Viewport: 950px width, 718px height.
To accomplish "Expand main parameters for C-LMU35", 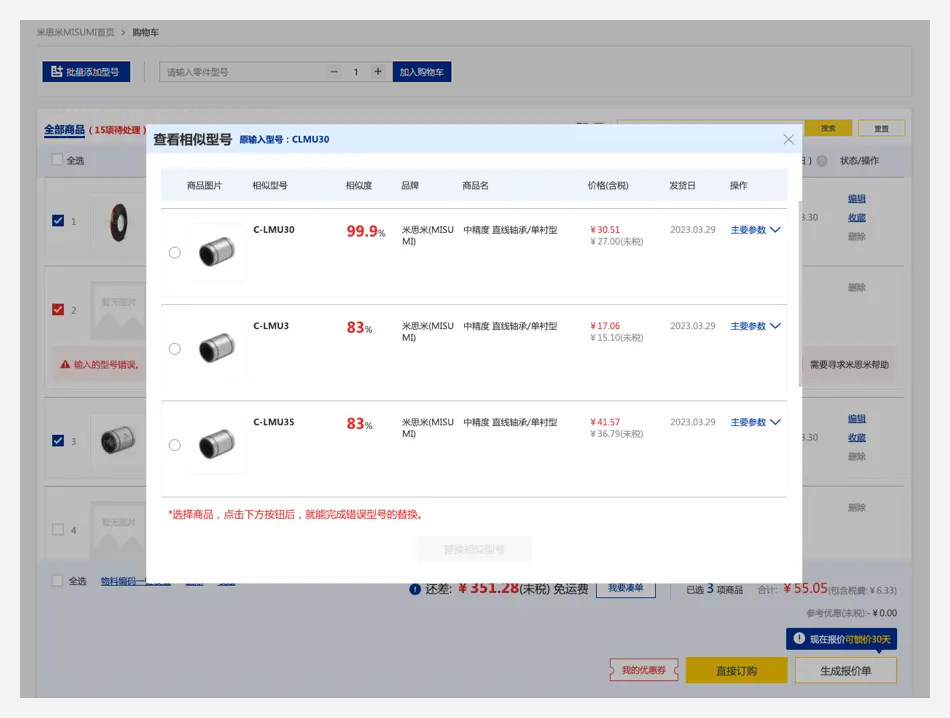I will click(x=755, y=422).
